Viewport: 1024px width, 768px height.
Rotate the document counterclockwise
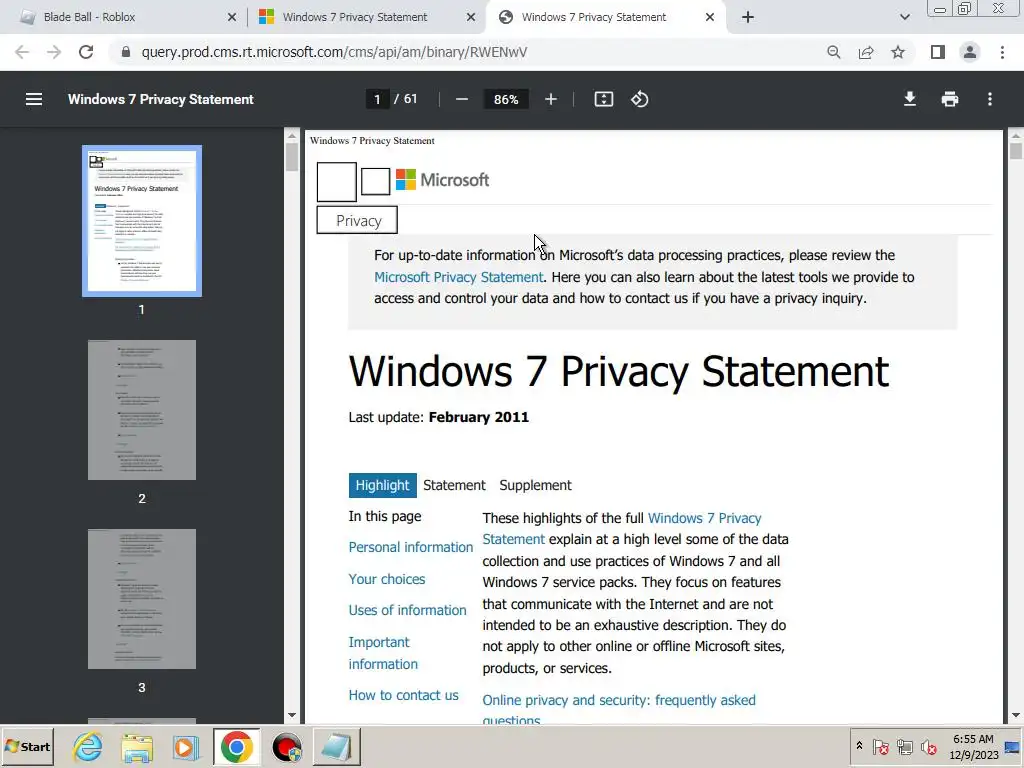[639, 99]
